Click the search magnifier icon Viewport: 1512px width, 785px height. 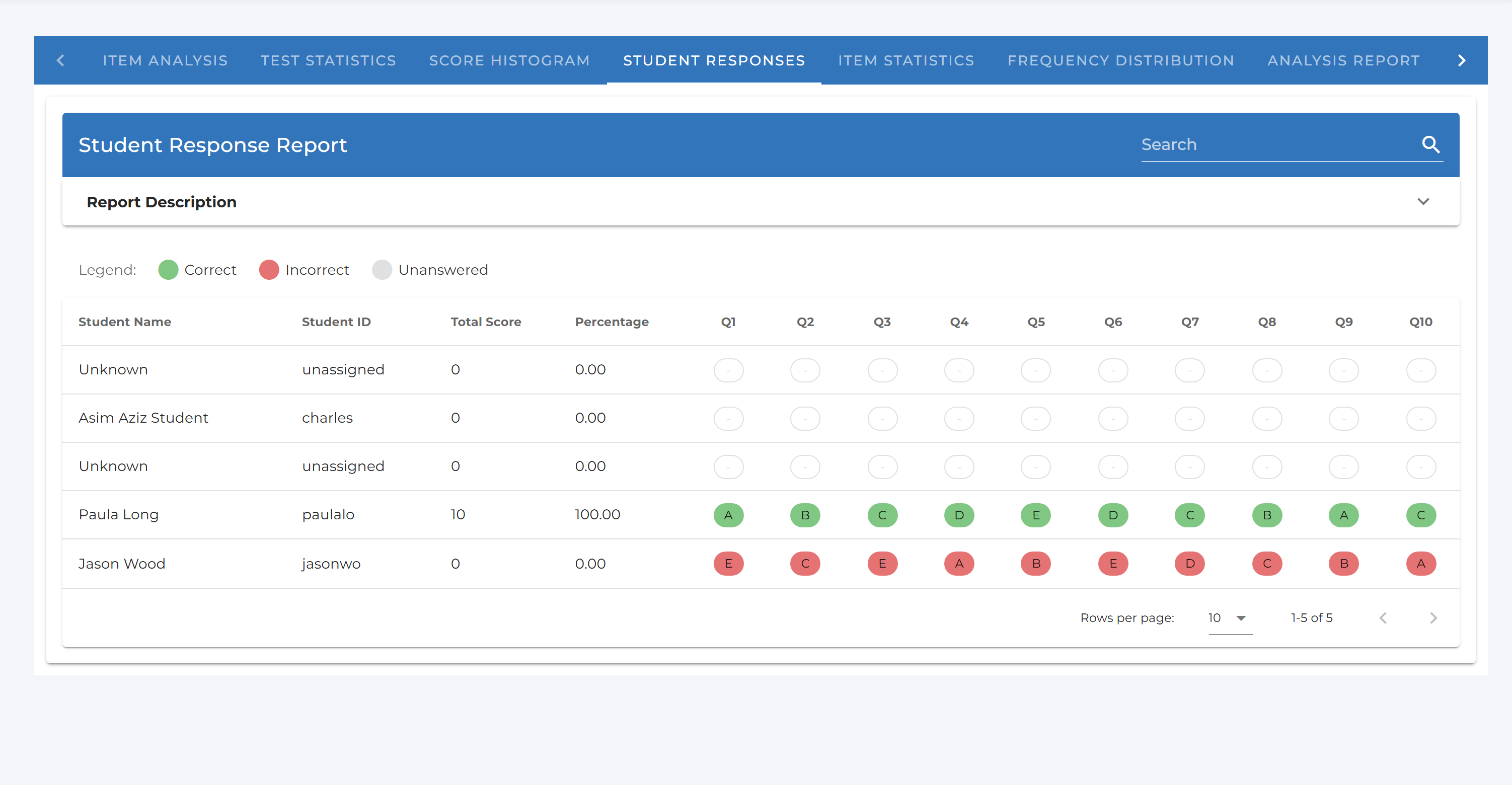[1431, 144]
